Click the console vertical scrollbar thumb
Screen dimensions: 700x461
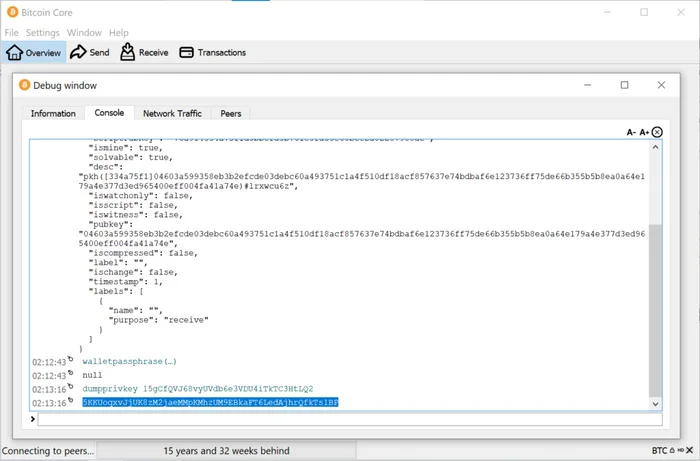coord(655,311)
